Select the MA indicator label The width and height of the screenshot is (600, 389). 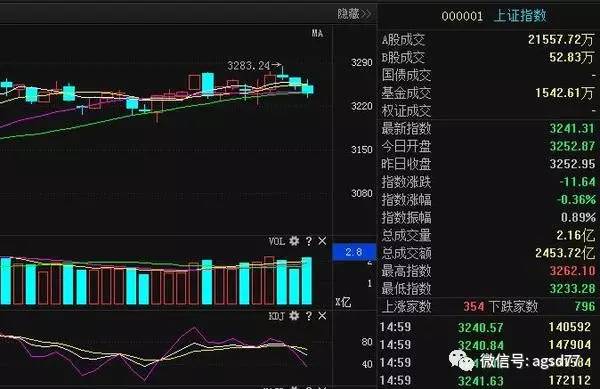[x=317, y=33]
